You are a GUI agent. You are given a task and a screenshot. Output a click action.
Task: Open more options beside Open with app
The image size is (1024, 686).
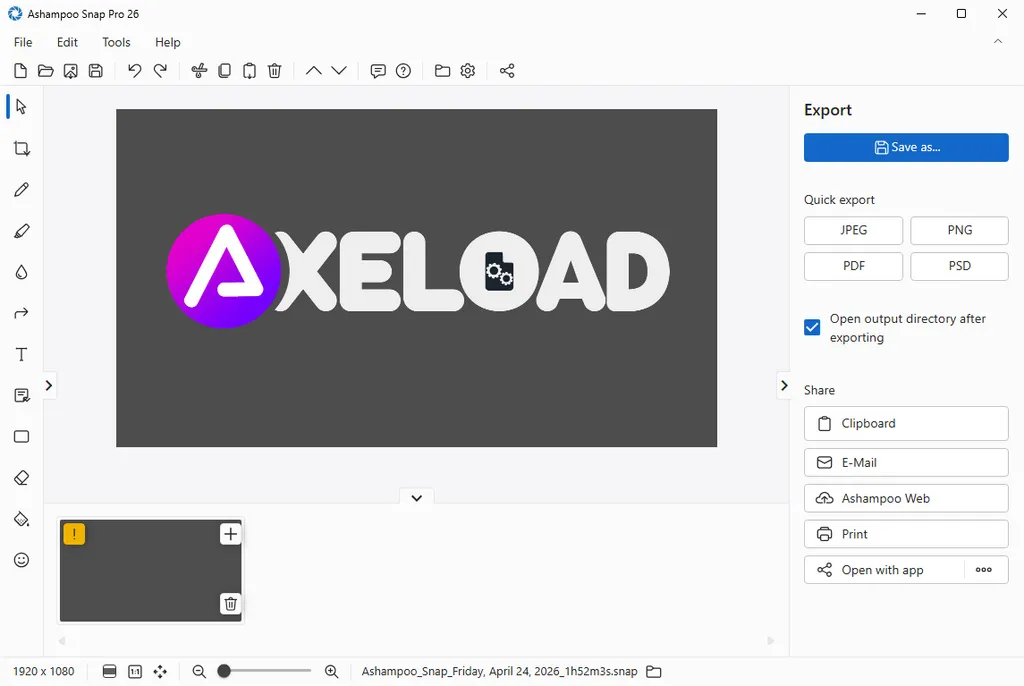(984, 570)
